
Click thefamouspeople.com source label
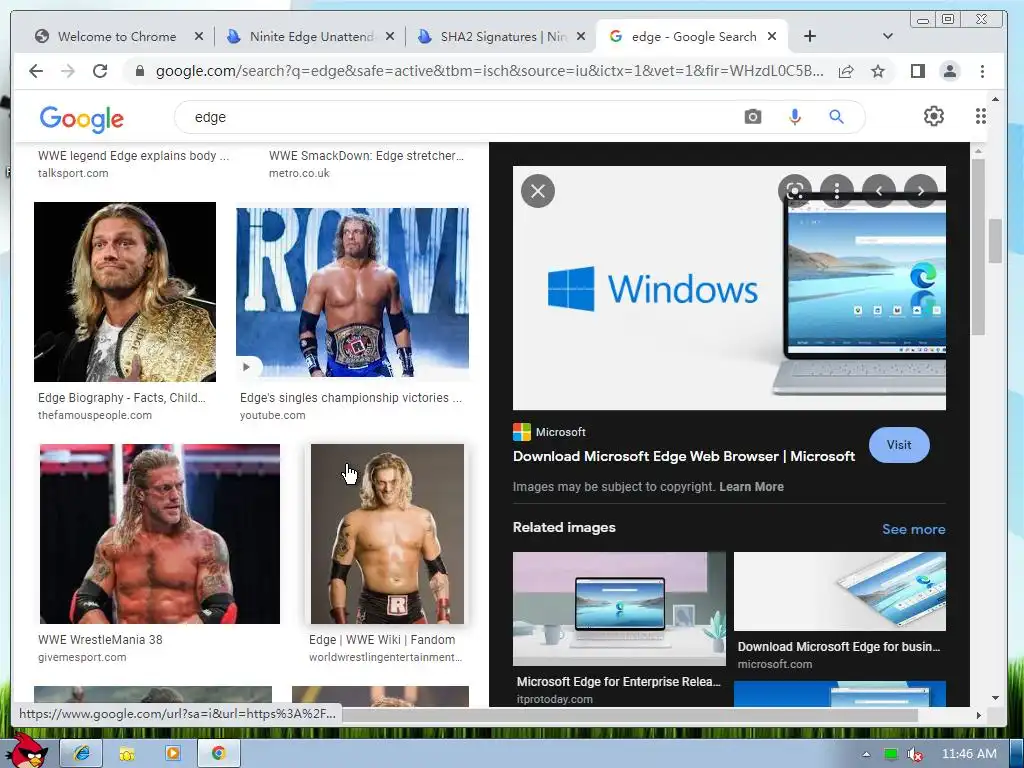95,415
